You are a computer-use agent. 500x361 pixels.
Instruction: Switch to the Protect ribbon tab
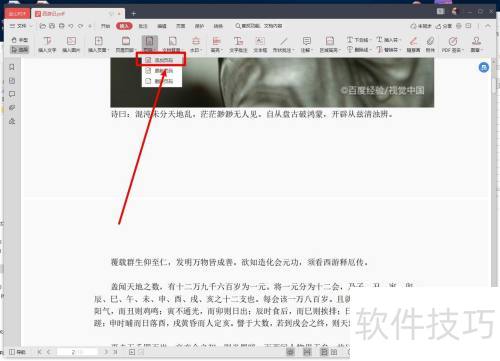199,26
